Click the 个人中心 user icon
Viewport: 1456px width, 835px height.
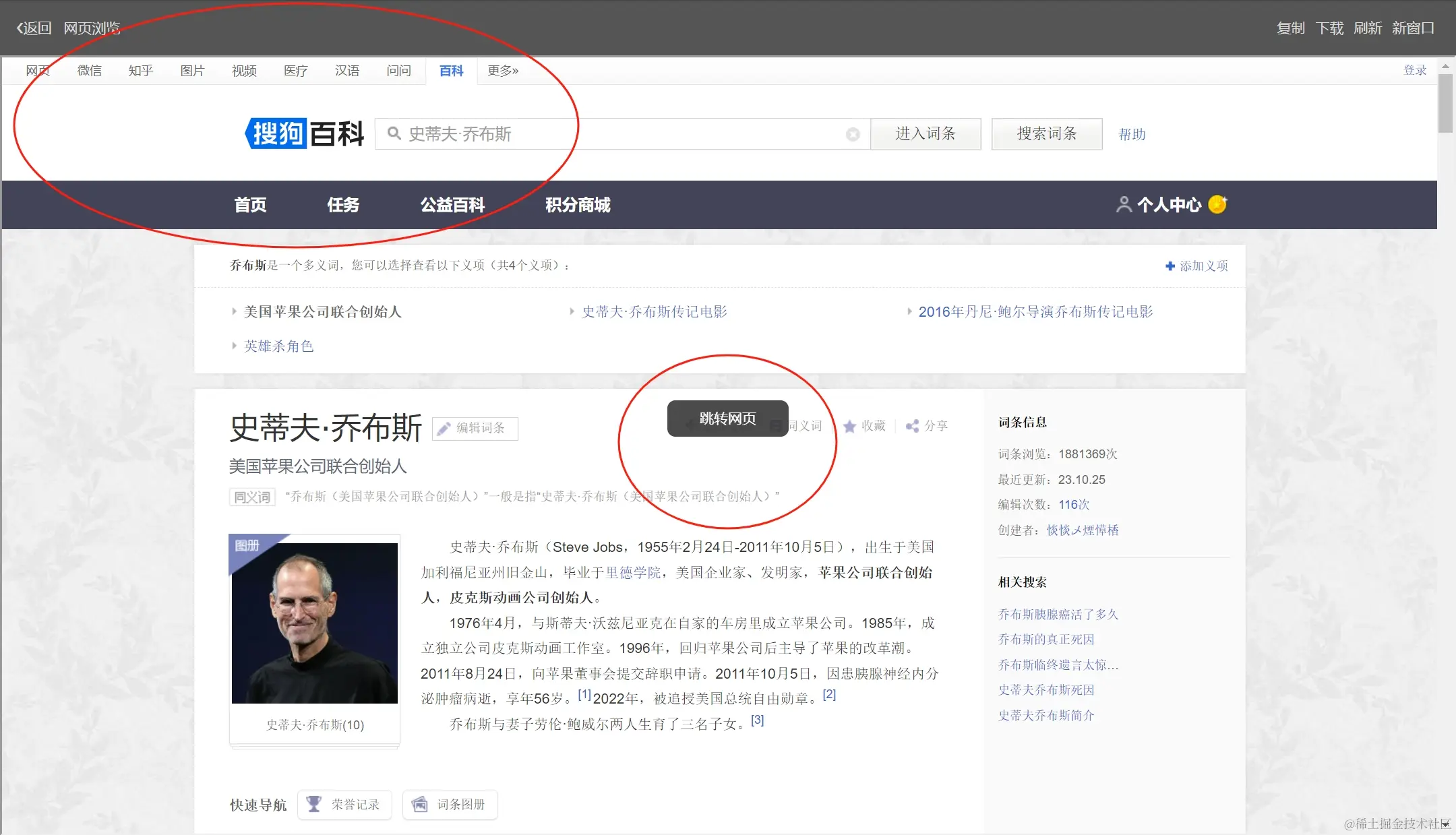[1124, 205]
